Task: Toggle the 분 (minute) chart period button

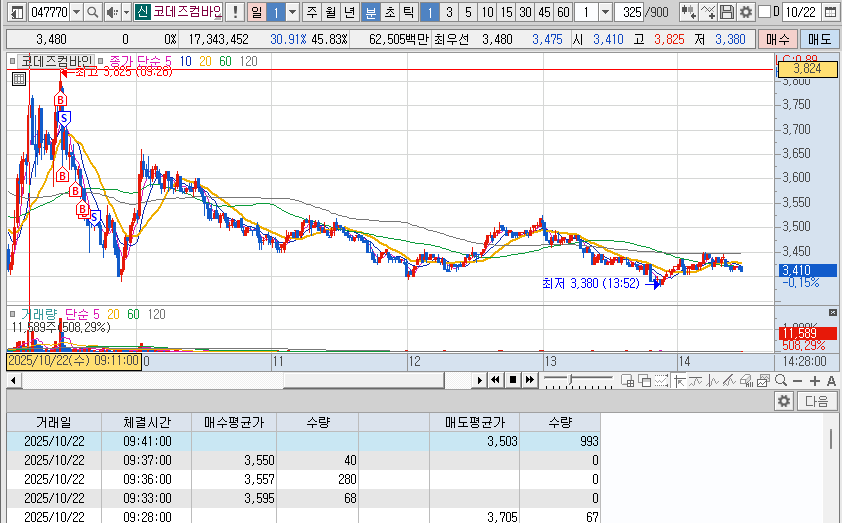Action: pos(370,12)
